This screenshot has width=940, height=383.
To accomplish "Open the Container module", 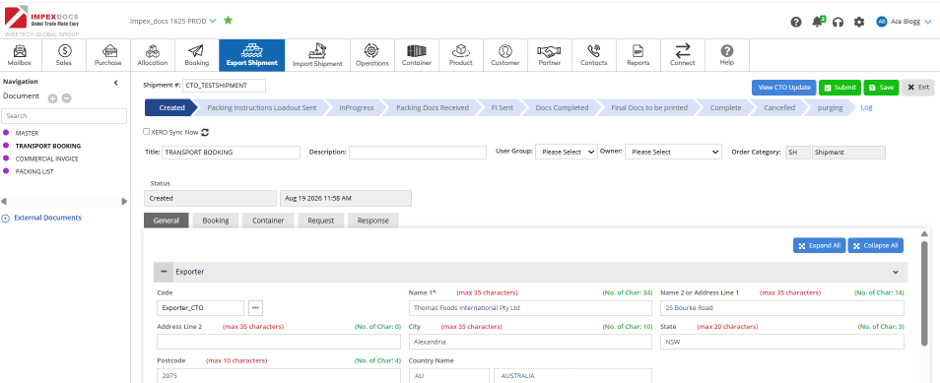I will click(x=416, y=55).
